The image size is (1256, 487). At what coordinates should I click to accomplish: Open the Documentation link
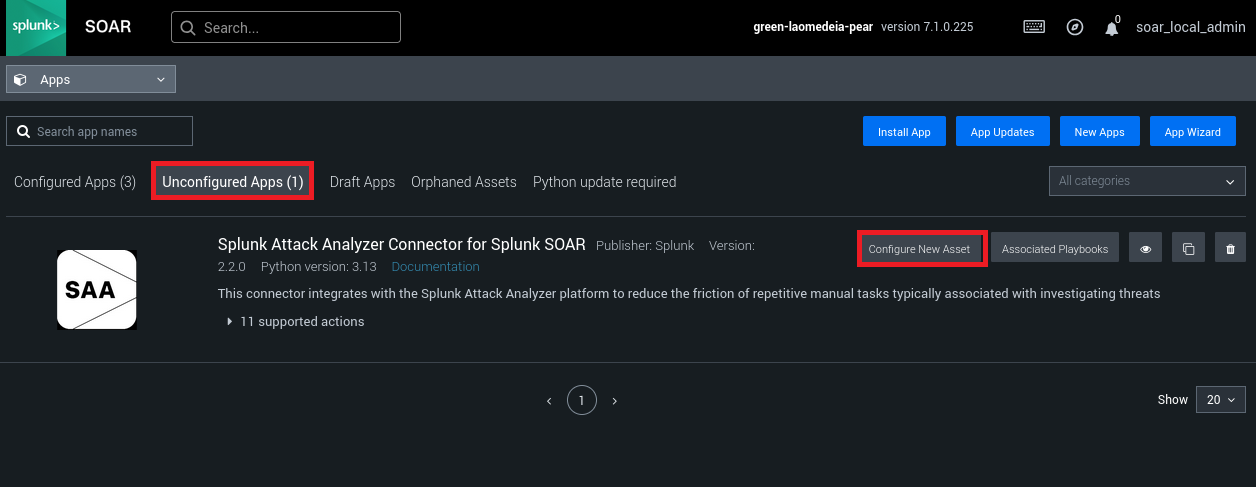(x=435, y=267)
